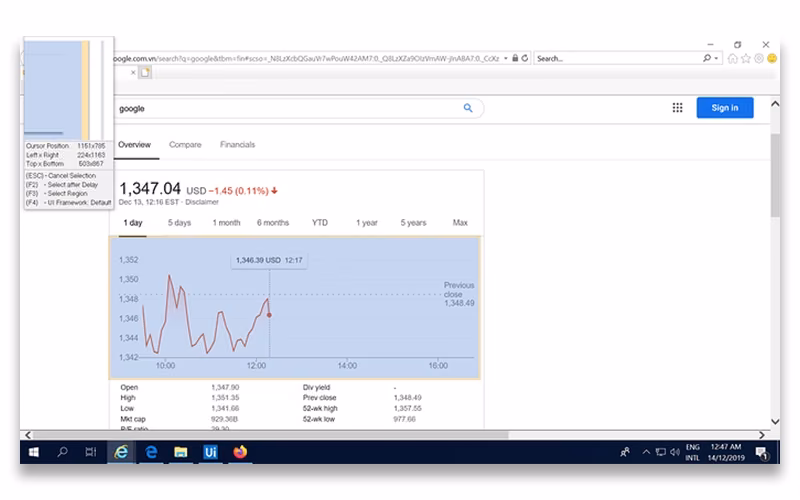The height and width of the screenshot is (500, 800).
Task: Click the blue Google search magnifier icon
Action: point(468,108)
